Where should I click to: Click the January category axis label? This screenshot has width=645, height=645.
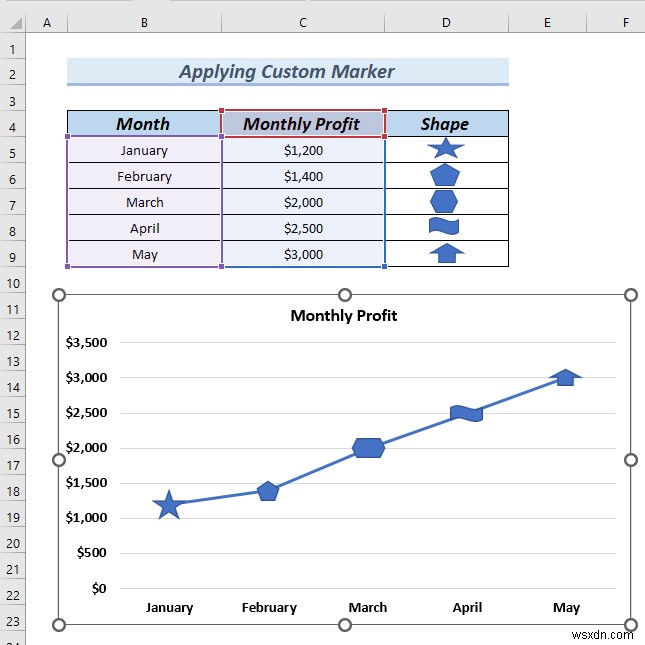(x=169, y=608)
